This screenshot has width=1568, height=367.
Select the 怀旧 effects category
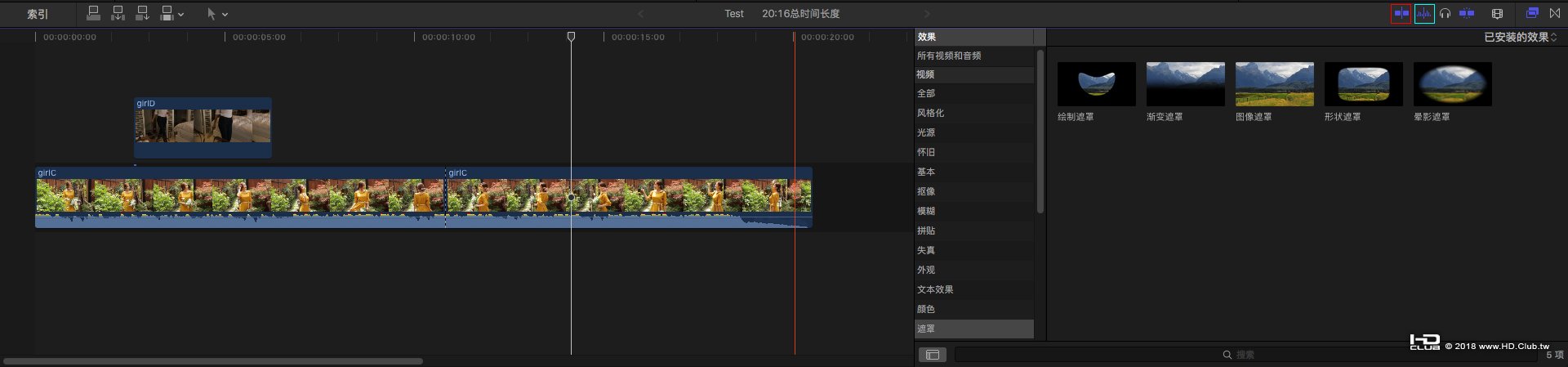point(973,152)
